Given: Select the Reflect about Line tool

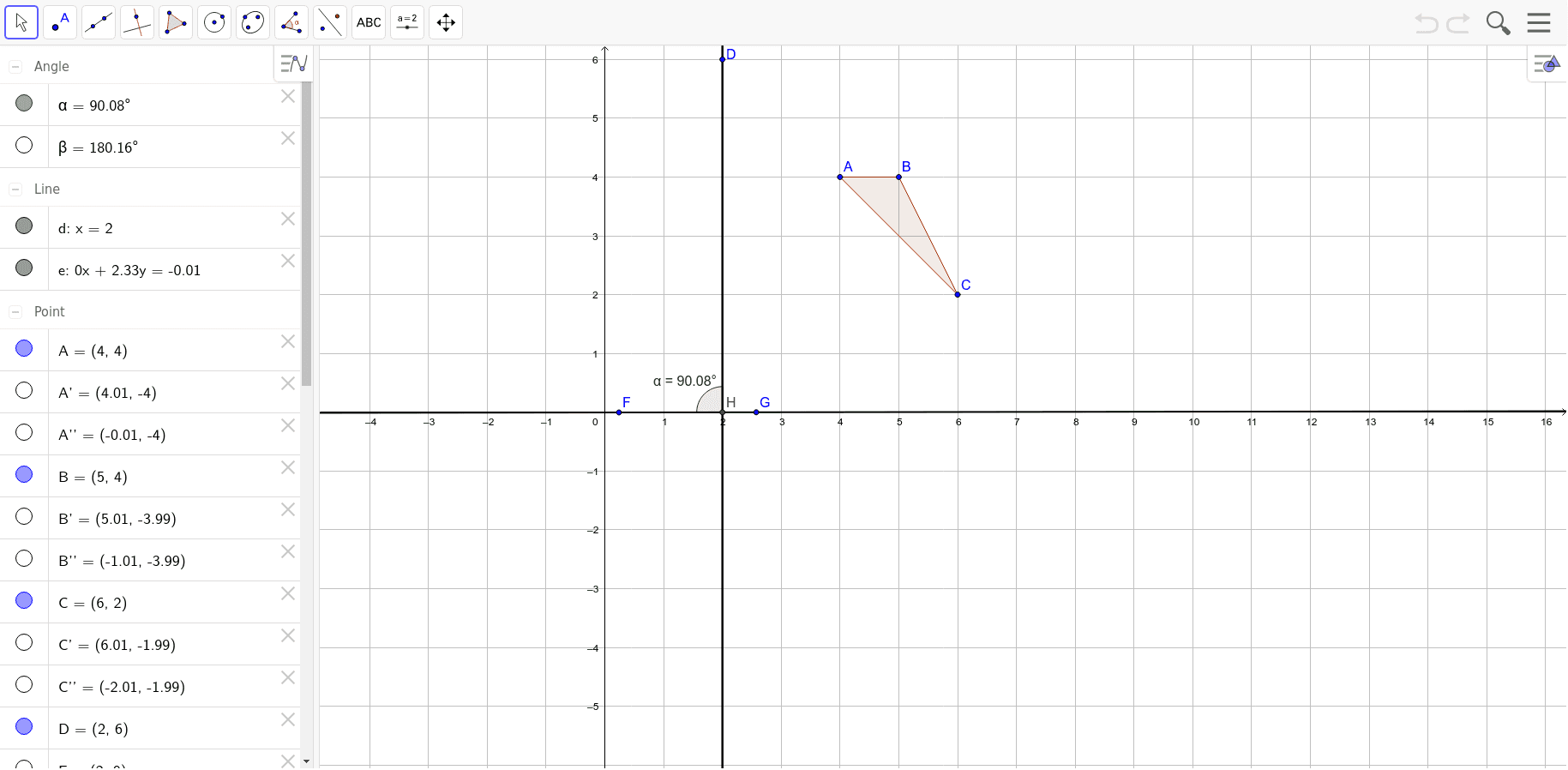Looking at the screenshot, I should [x=330, y=22].
